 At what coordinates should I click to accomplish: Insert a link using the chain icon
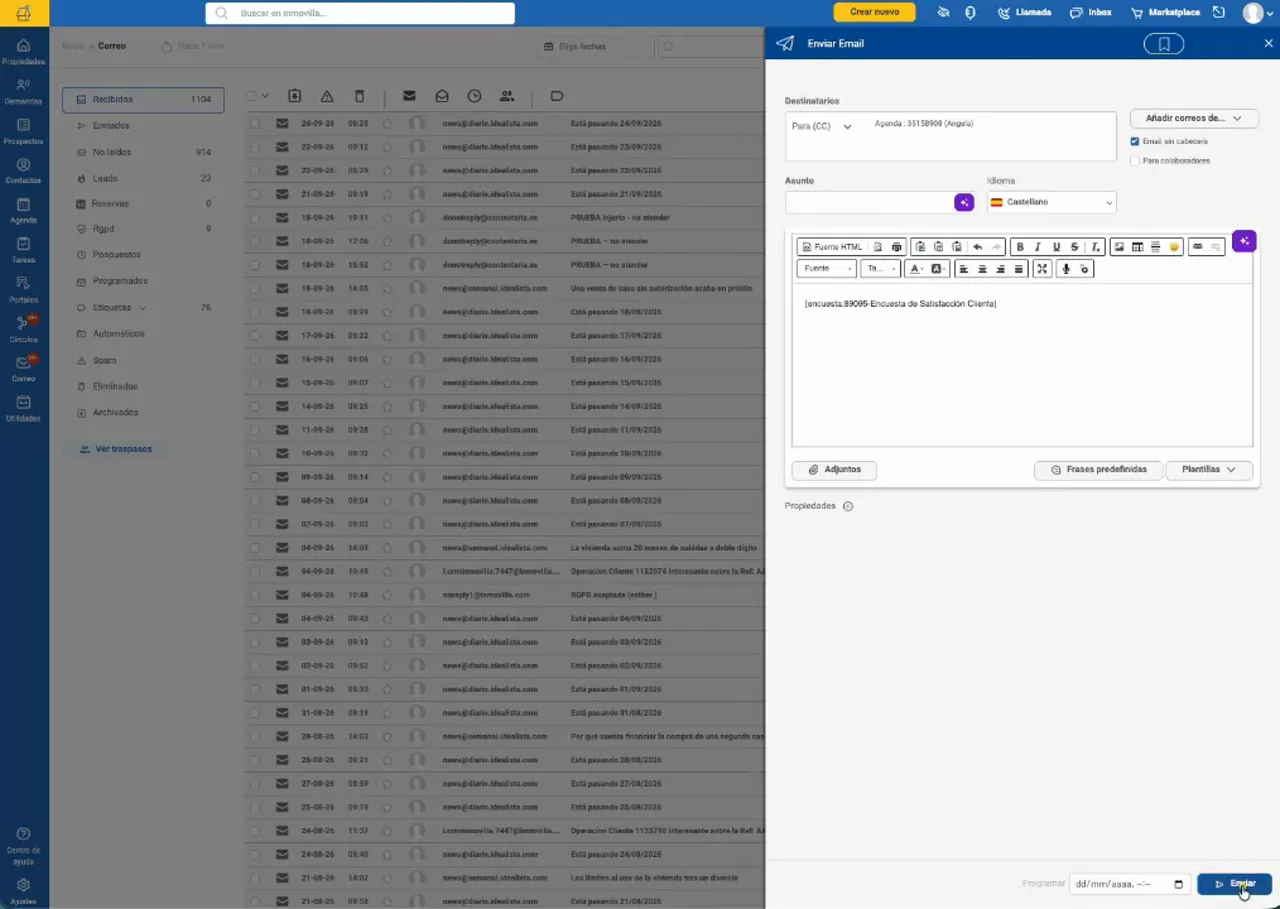(x=1197, y=247)
